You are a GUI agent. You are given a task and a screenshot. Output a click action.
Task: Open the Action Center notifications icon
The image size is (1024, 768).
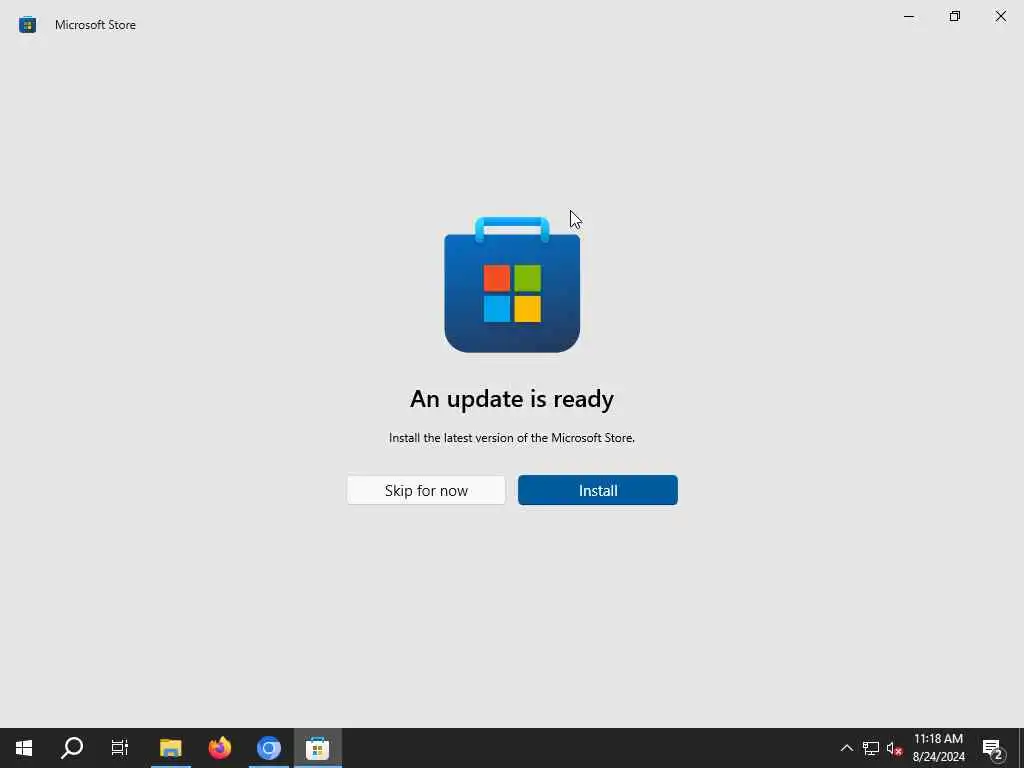993,748
